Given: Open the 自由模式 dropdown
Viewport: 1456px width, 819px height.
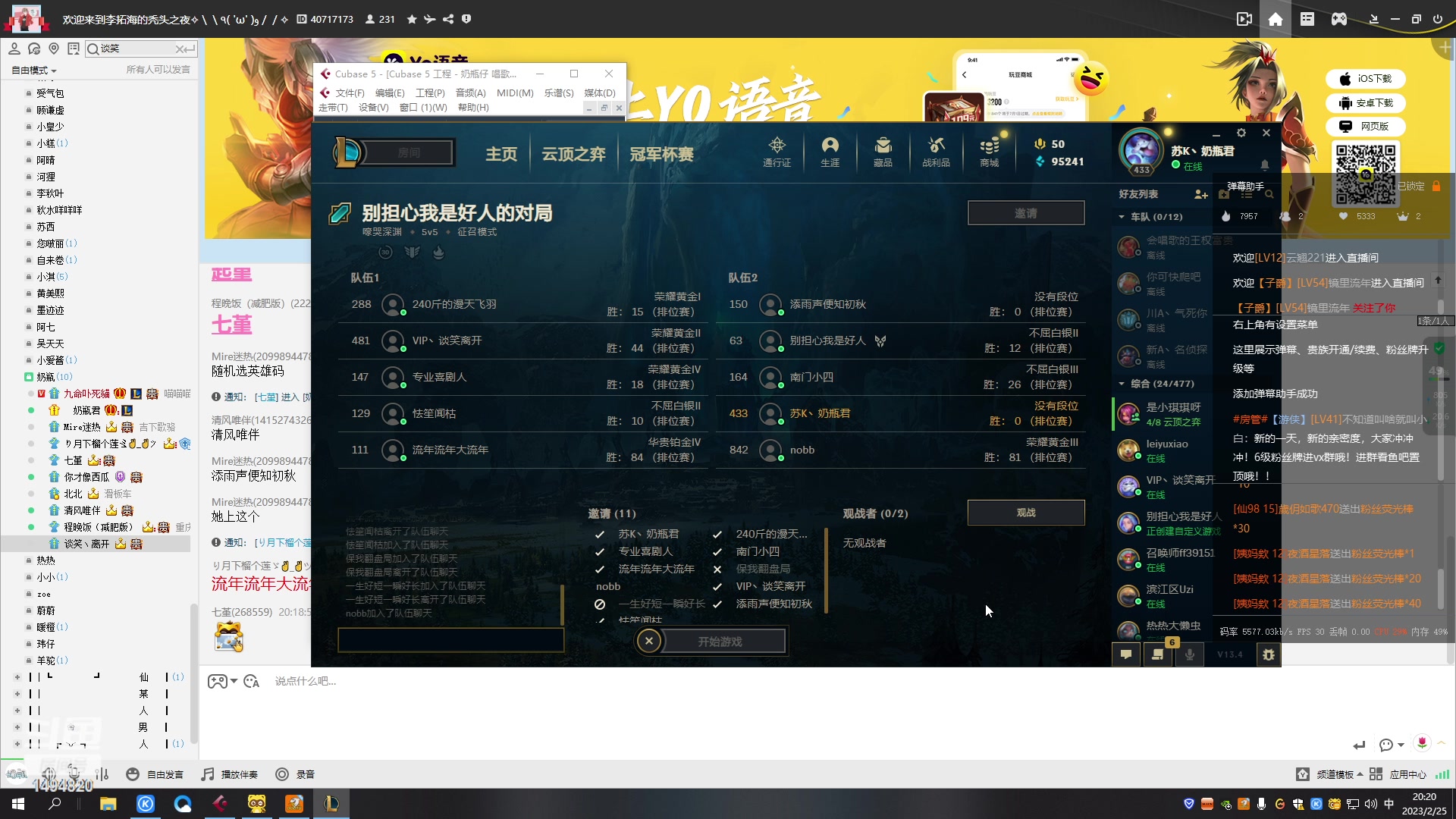Looking at the screenshot, I should (x=34, y=70).
